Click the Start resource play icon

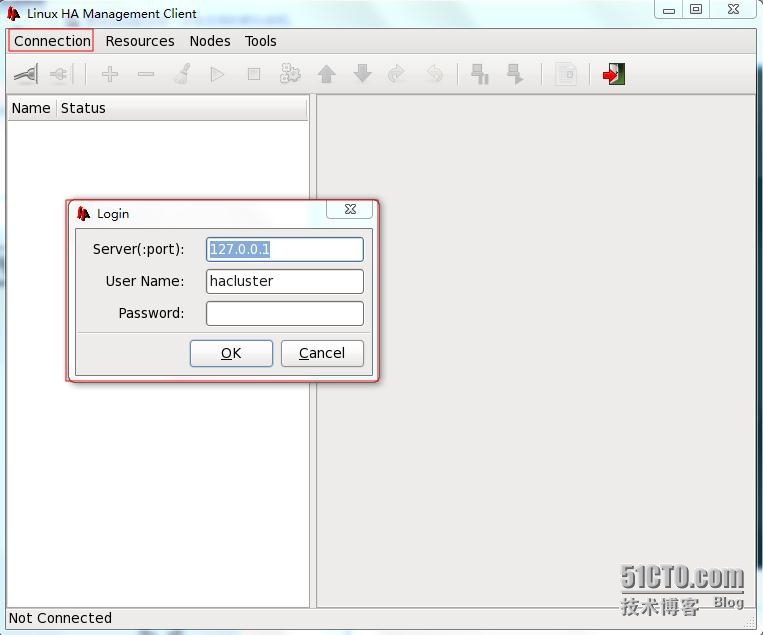point(217,74)
